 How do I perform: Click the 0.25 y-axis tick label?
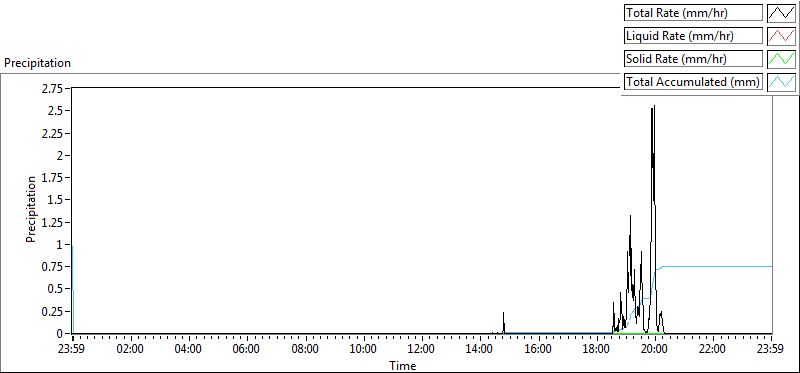coord(52,311)
